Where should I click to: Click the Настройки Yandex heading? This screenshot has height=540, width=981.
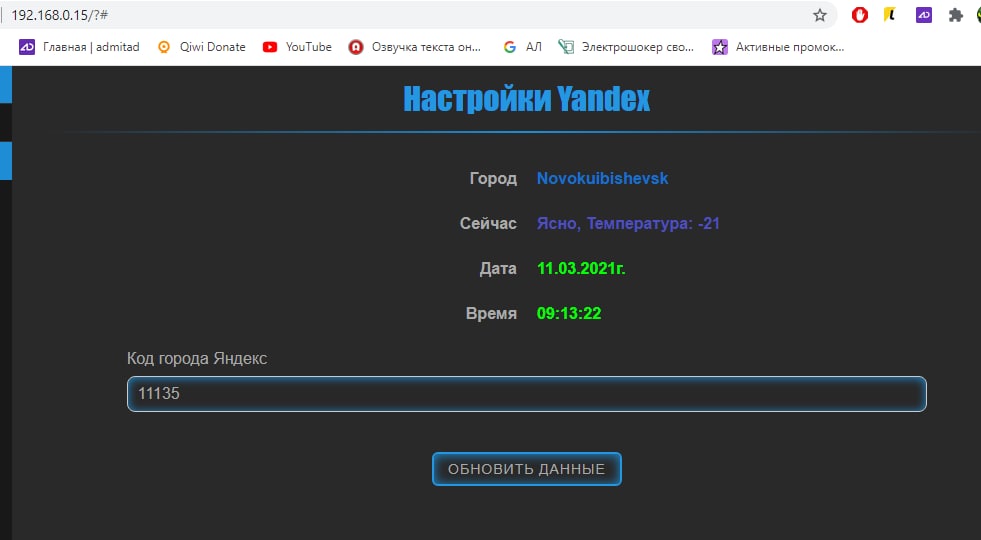point(526,99)
